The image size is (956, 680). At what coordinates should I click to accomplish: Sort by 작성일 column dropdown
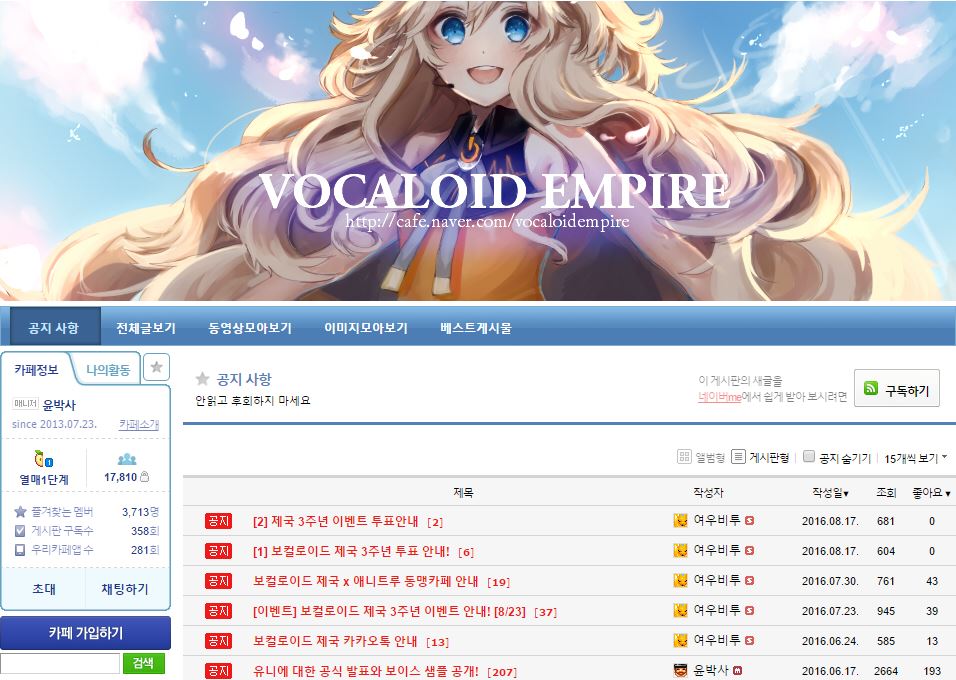(830, 493)
